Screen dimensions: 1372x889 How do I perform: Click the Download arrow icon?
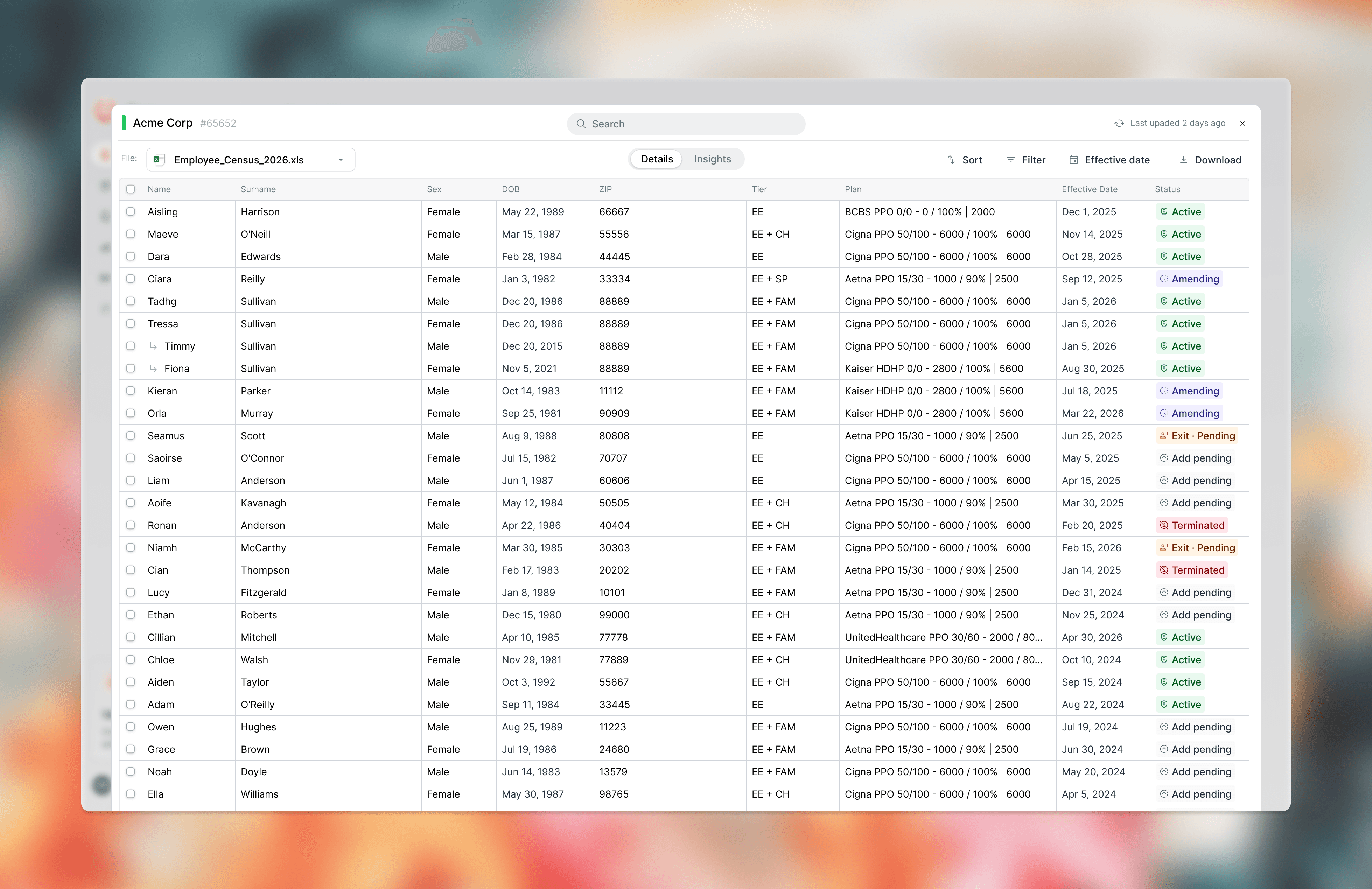coord(1183,160)
